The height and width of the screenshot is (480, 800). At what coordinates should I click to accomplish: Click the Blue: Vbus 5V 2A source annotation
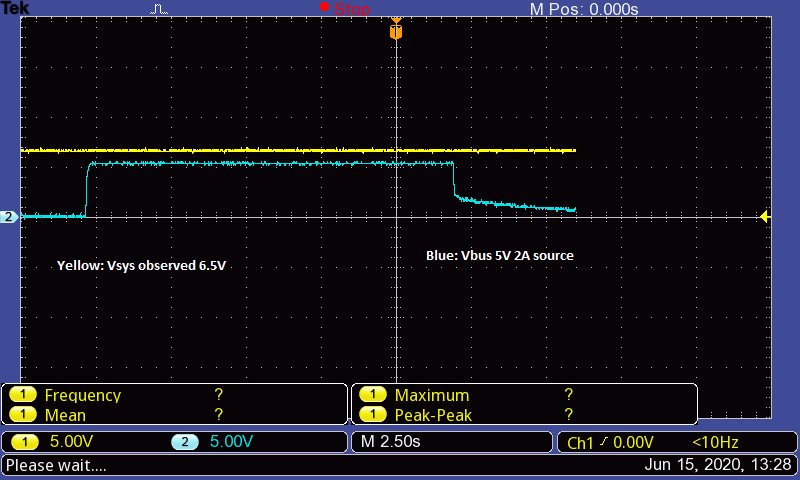click(x=499, y=256)
